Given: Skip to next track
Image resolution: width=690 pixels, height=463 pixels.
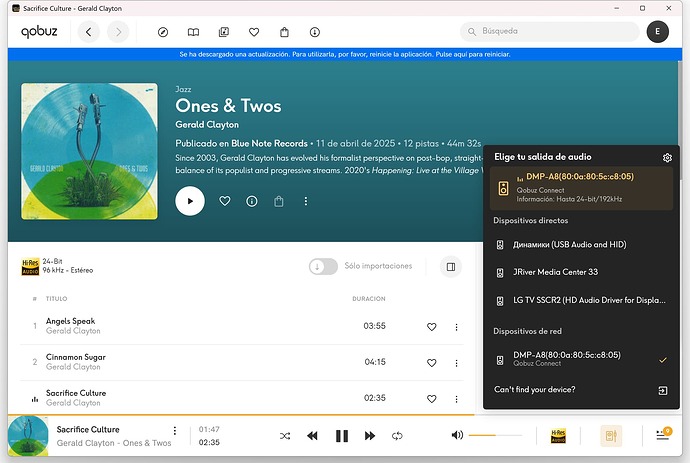Looking at the screenshot, I should 370,436.
